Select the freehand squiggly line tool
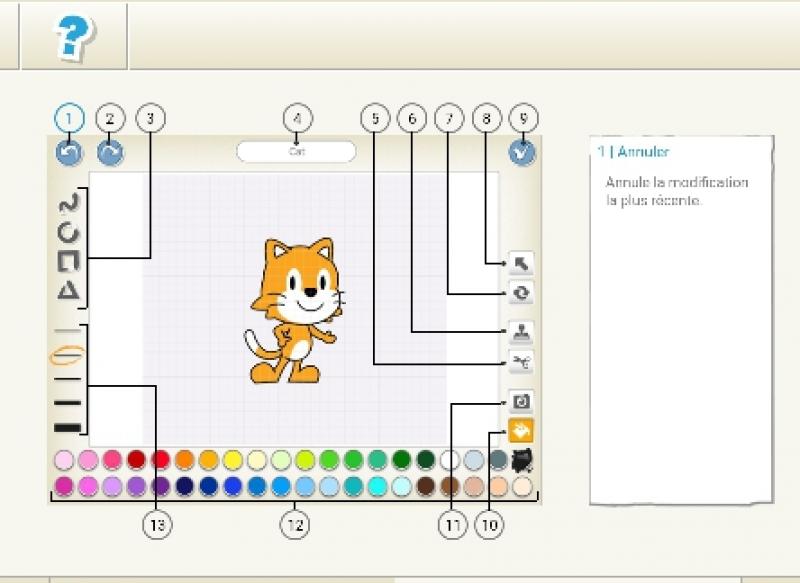800x583 pixels. (69, 203)
